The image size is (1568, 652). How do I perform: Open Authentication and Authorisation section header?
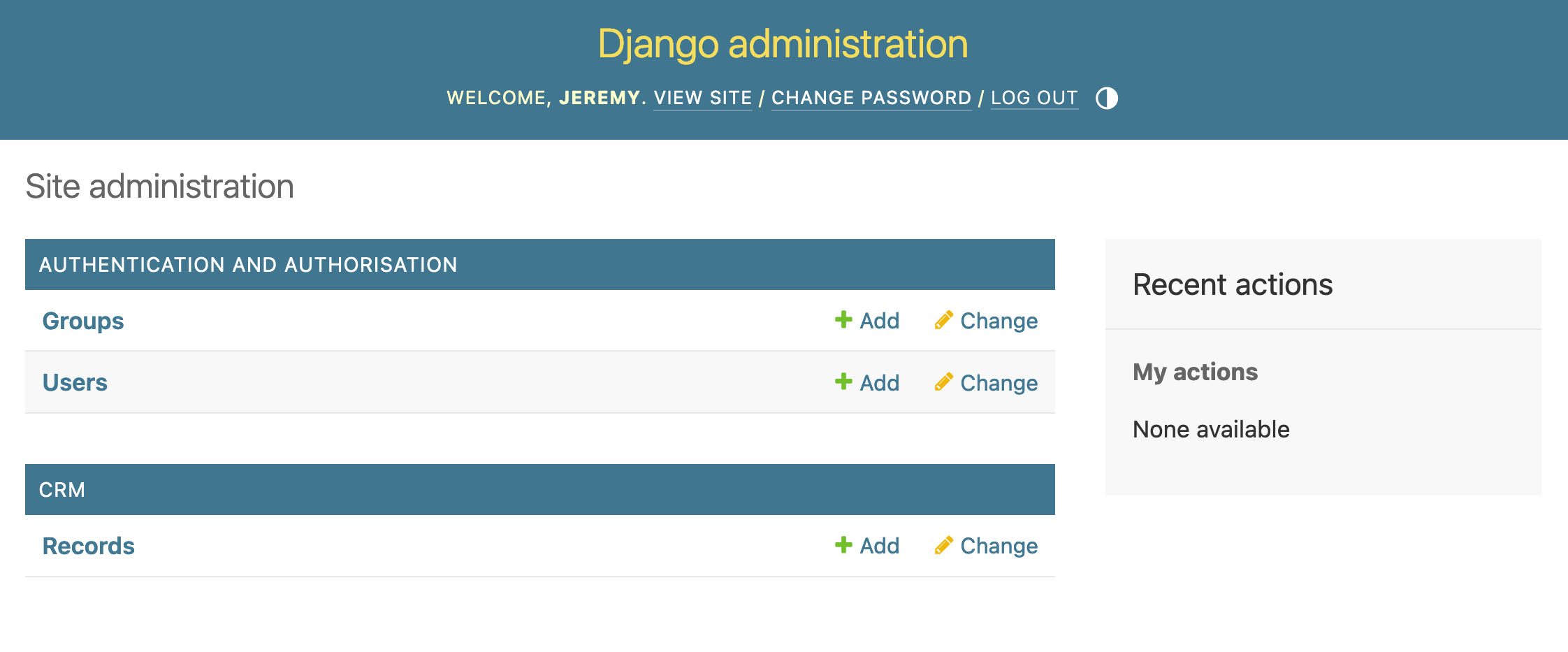pos(248,265)
